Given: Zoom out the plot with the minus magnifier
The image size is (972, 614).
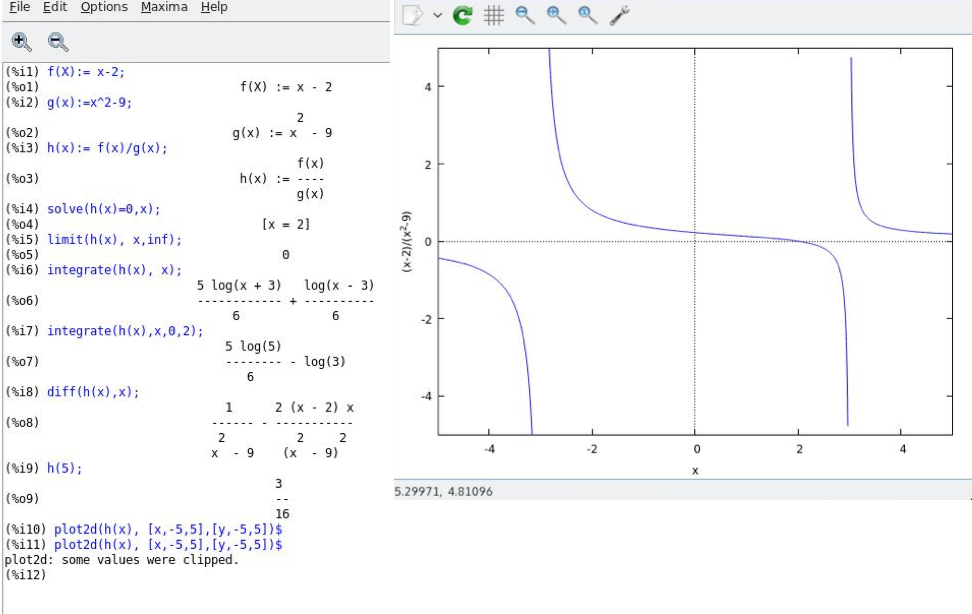Looking at the screenshot, I should pyautogui.click(x=525, y=15).
